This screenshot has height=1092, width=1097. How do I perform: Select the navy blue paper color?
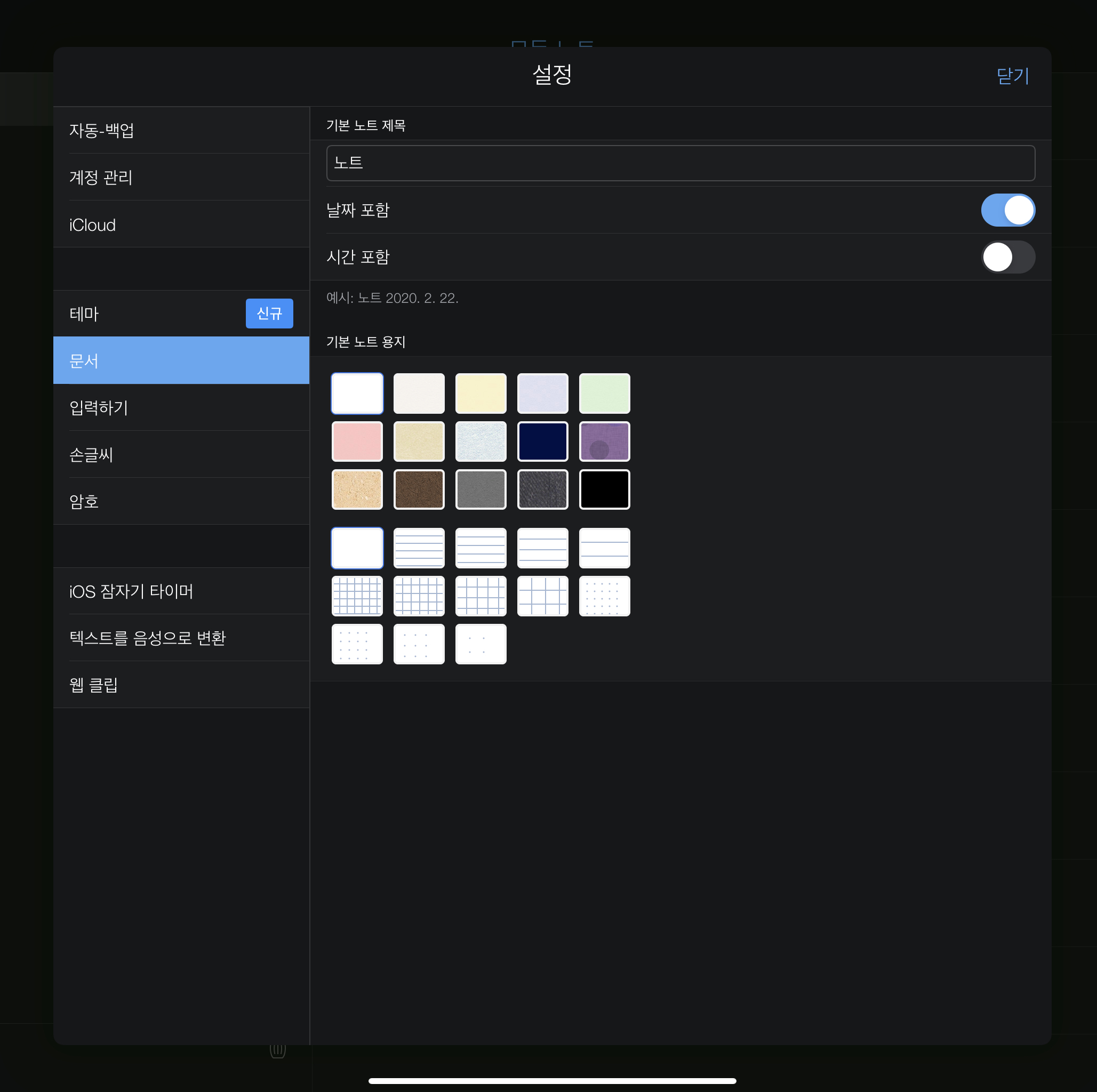point(542,441)
